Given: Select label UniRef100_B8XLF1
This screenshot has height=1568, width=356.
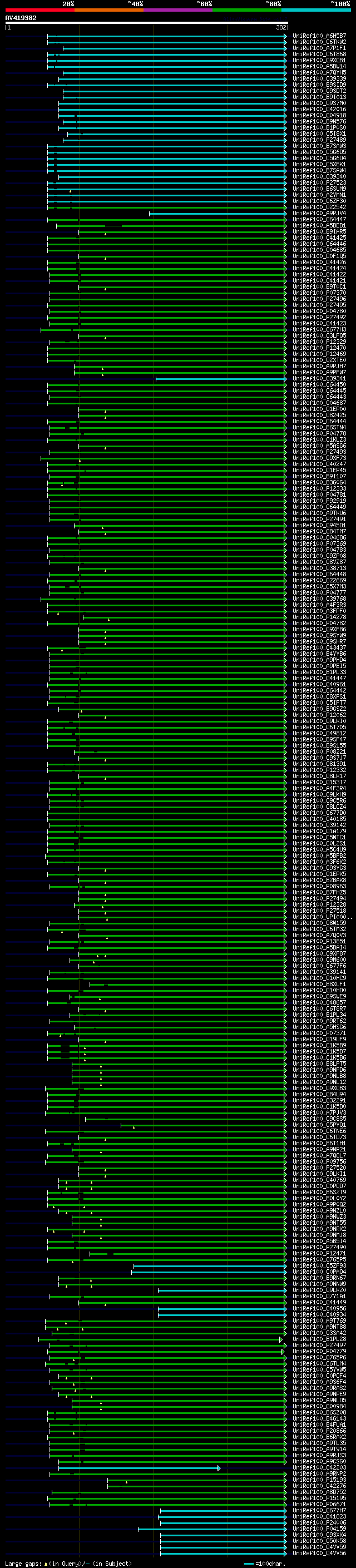Looking at the screenshot, I should point(319,985).
